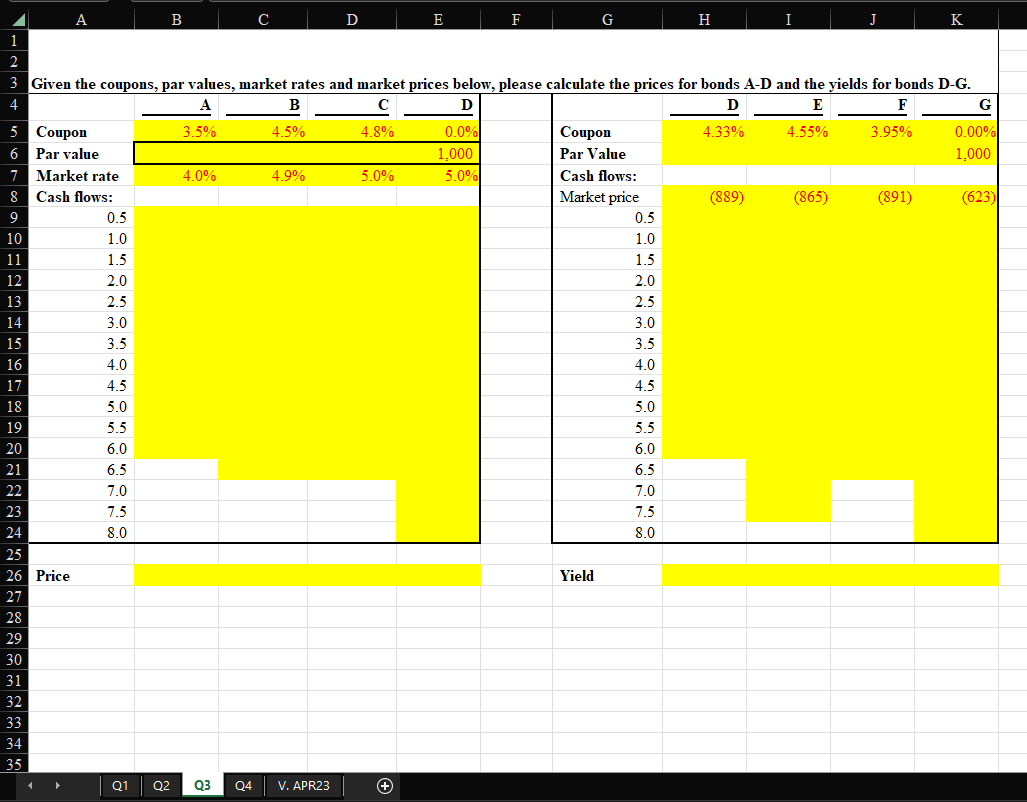The height and width of the screenshot is (802, 1027).
Task: Select market price cell (623)
Action: pos(956,197)
